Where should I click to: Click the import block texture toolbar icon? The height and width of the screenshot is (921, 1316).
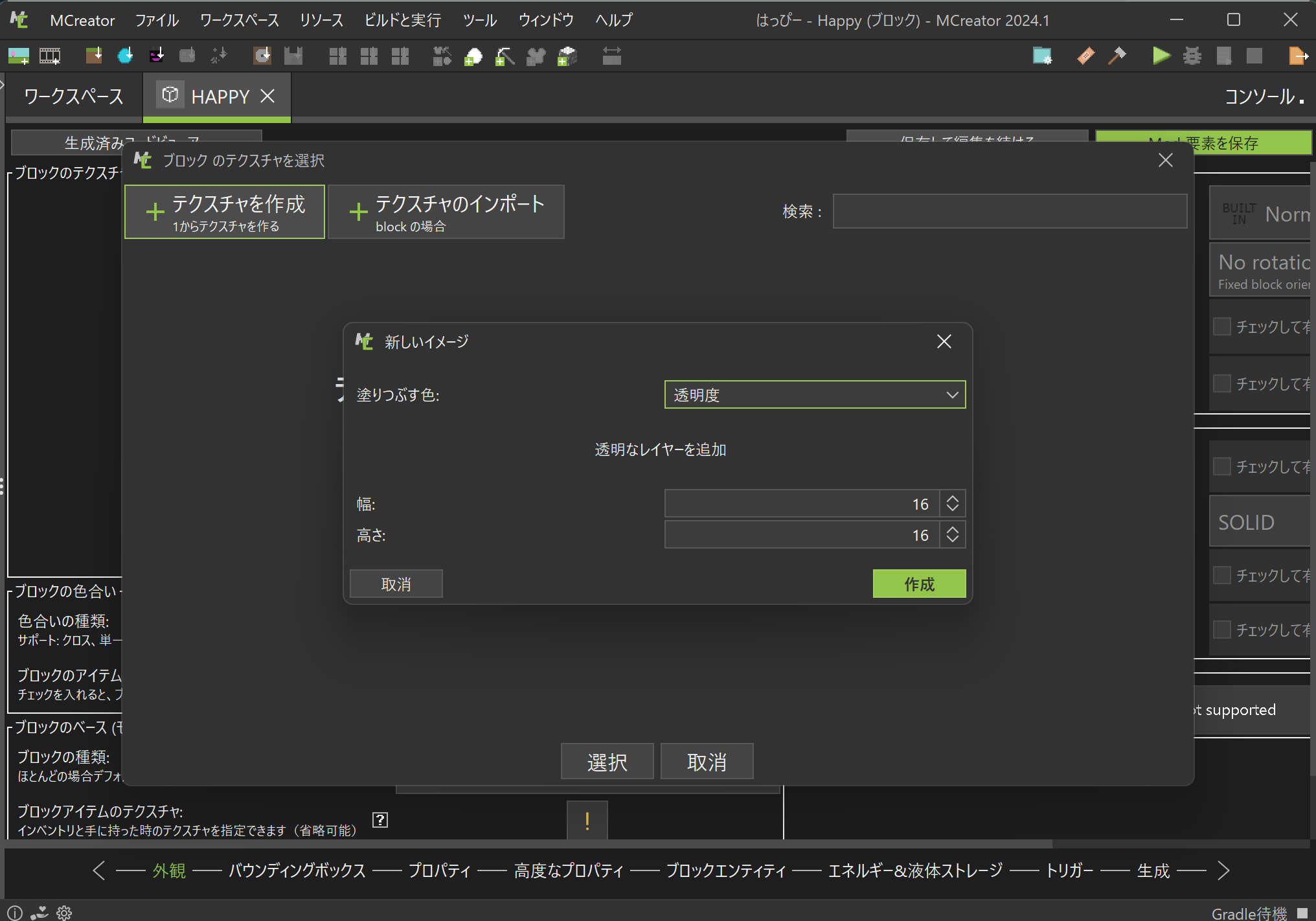pos(94,56)
